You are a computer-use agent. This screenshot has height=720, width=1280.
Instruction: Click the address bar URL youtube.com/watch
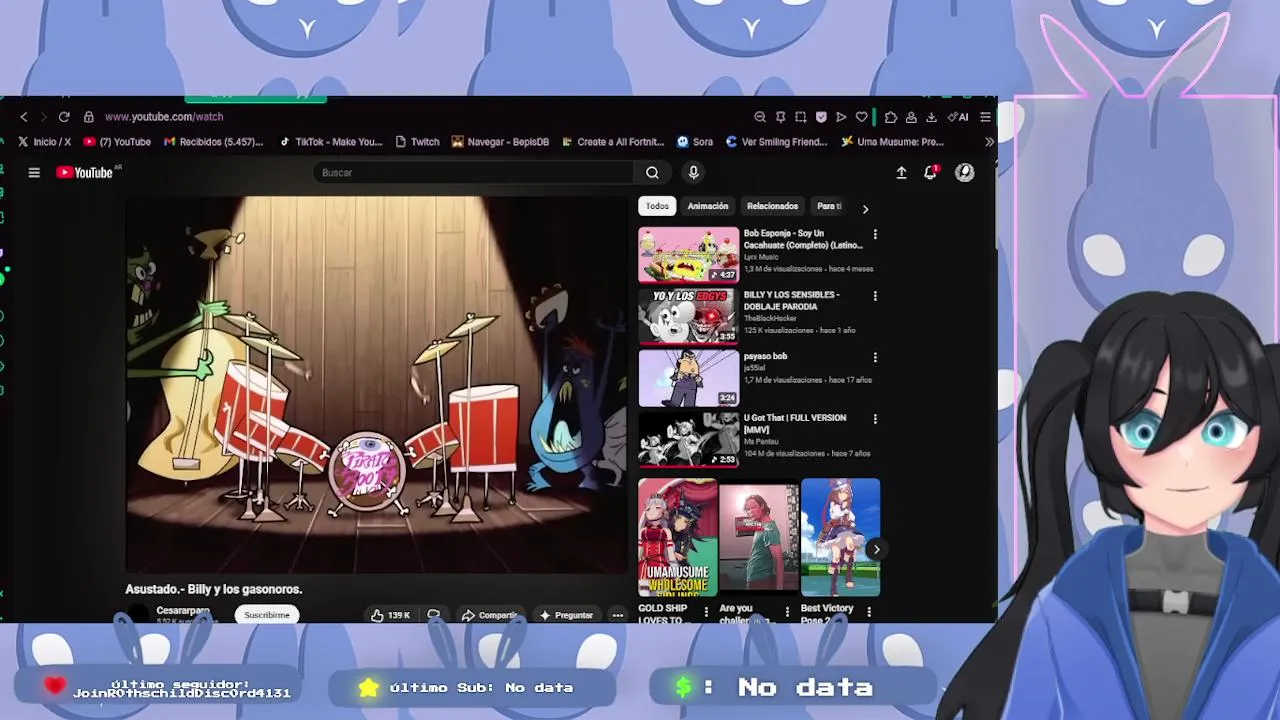click(164, 117)
